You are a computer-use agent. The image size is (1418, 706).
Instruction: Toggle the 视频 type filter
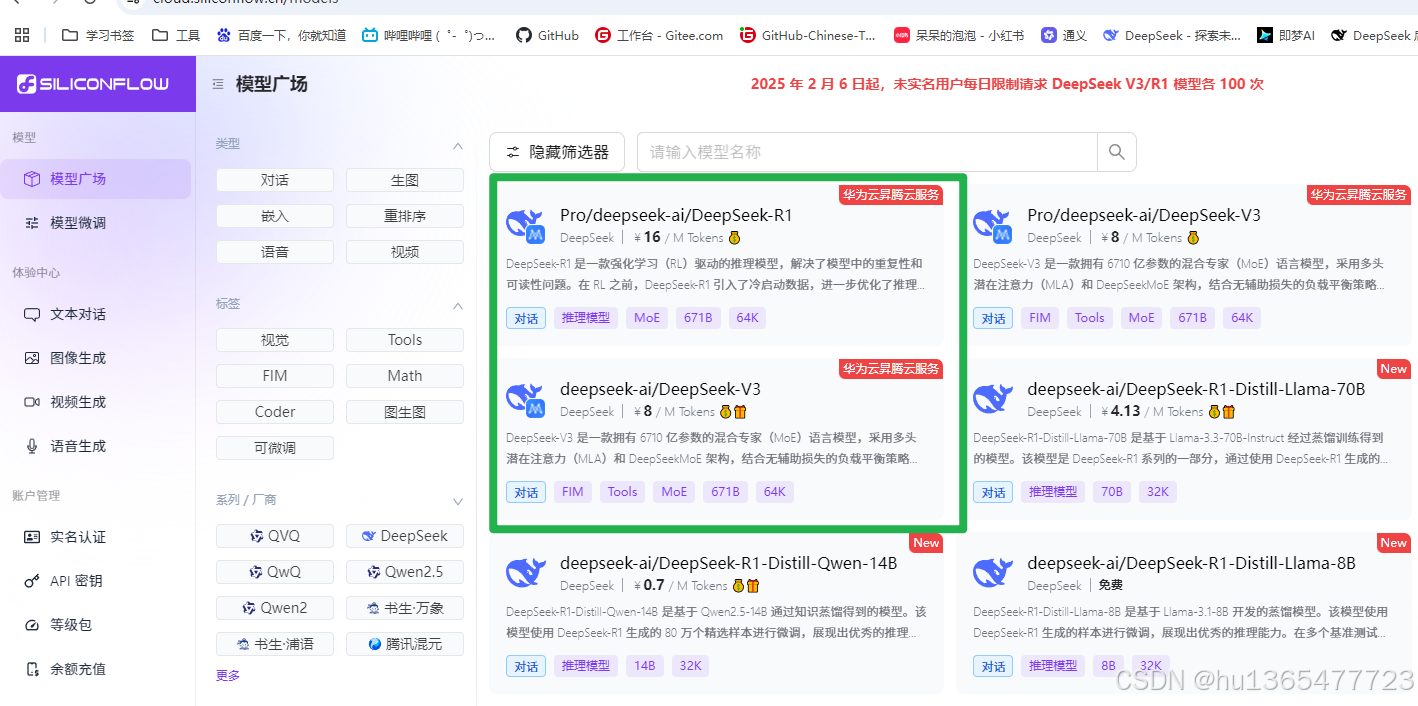pyautogui.click(x=405, y=252)
